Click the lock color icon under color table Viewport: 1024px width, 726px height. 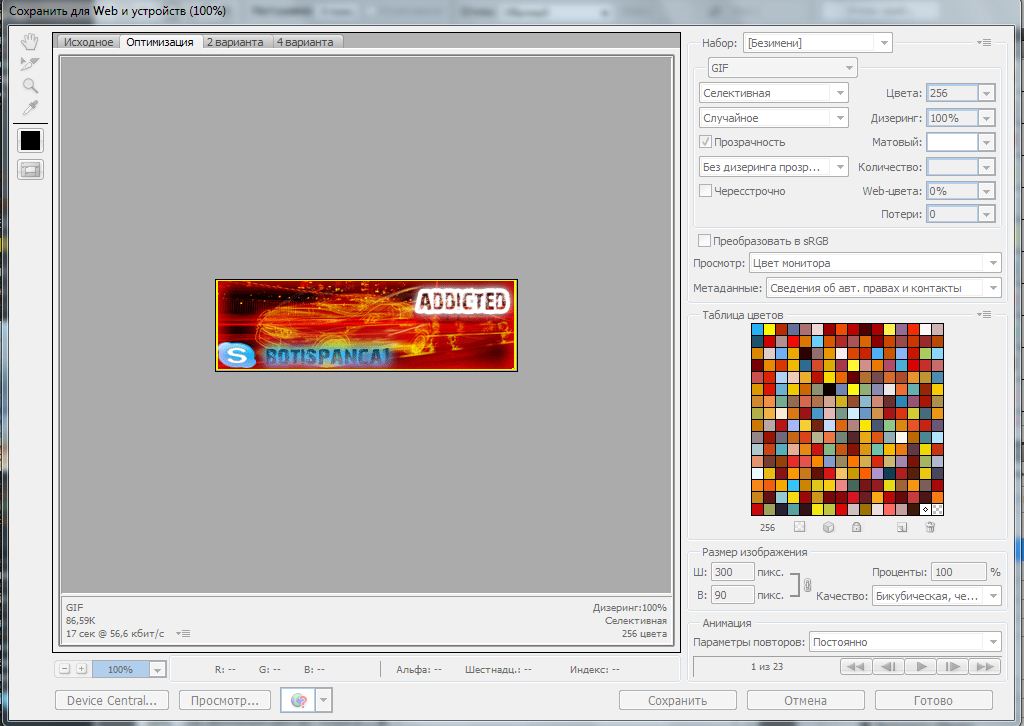857,527
